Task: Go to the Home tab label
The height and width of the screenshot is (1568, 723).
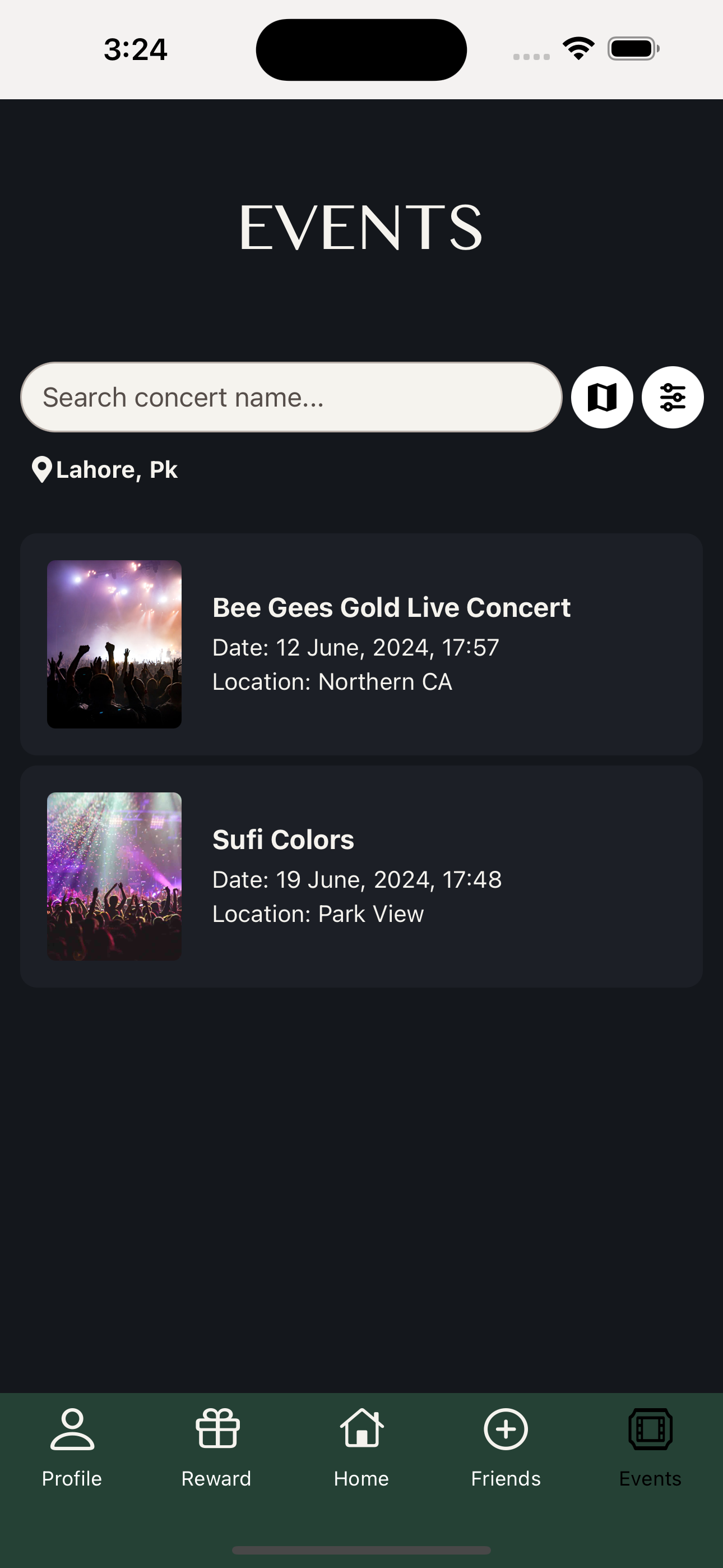Action: coord(361,1478)
